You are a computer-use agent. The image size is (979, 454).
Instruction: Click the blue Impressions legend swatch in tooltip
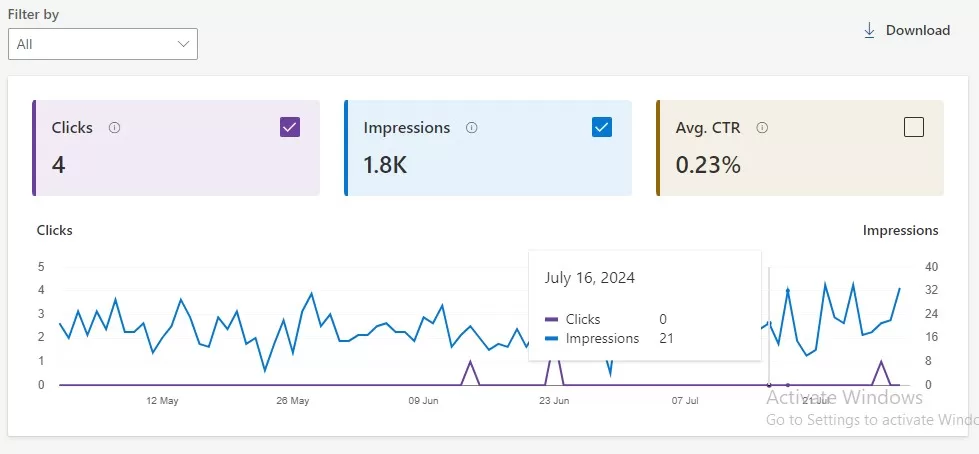click(551, 339)
